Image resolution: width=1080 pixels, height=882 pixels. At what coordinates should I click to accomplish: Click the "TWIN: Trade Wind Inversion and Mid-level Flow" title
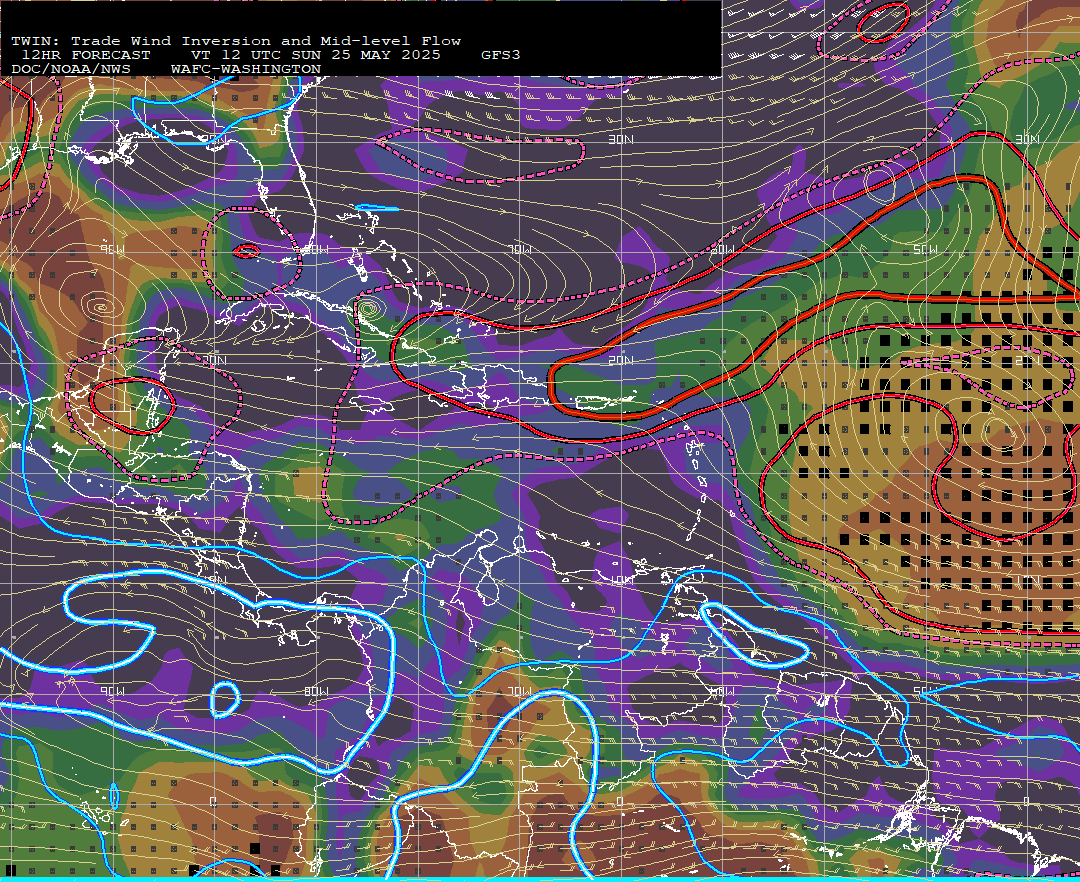pyautogui.click(x=236, y=41)
